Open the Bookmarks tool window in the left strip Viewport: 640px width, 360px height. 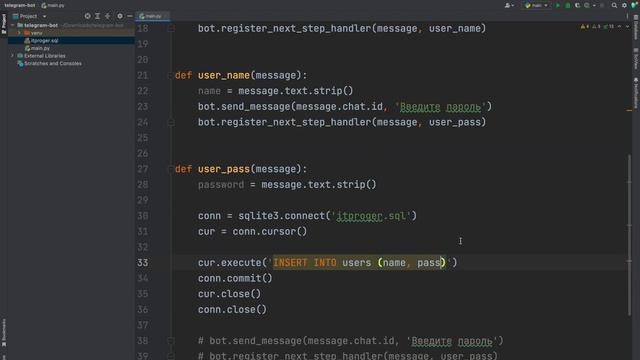[x=4, y=332]
